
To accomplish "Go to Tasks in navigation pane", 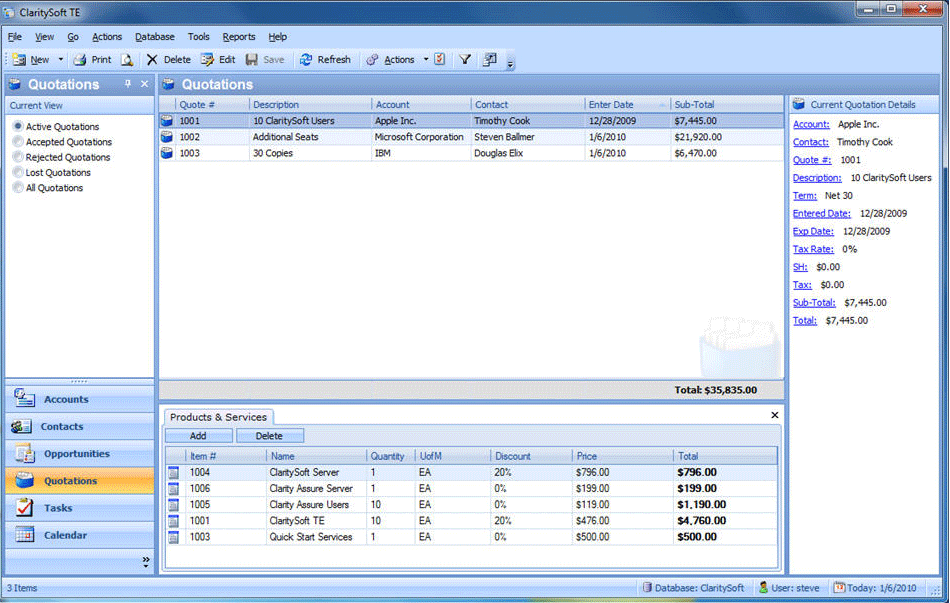I will [x=80, y=508].
